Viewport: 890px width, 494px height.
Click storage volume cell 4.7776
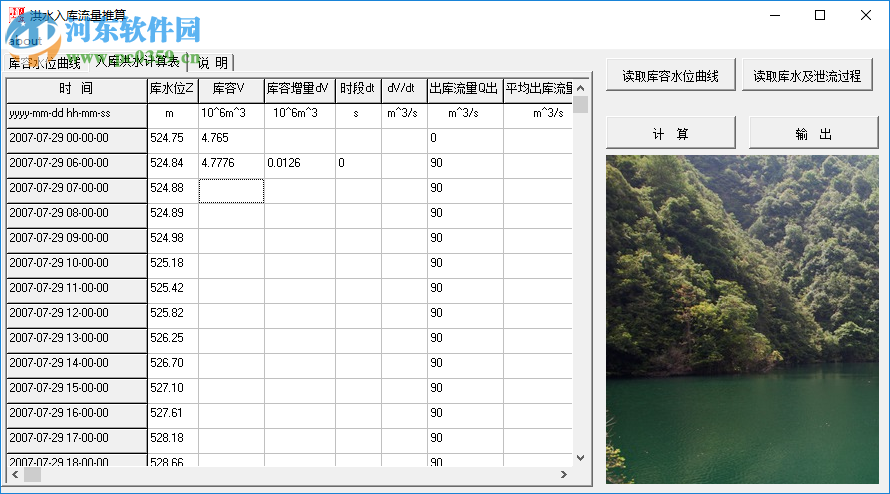point(231,165)
